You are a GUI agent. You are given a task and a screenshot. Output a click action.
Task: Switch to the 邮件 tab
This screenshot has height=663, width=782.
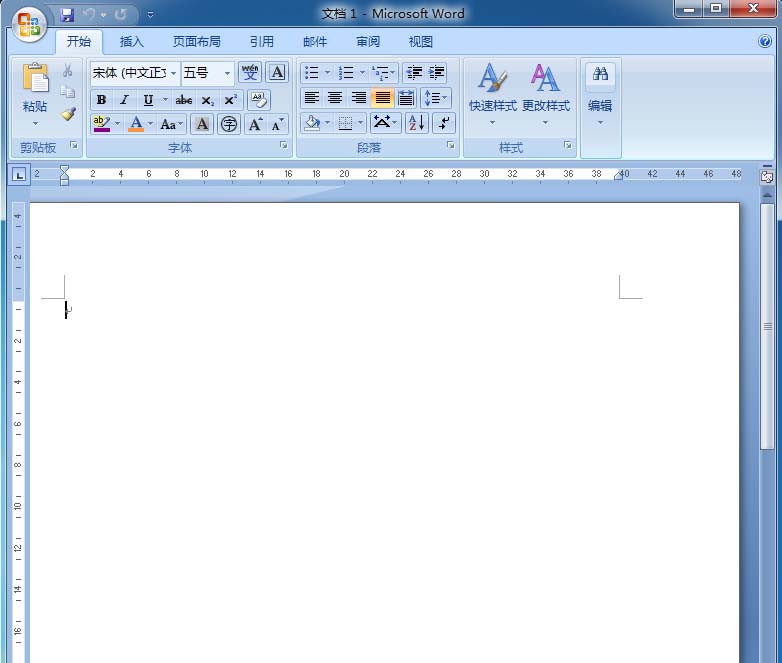coord(315,42)
